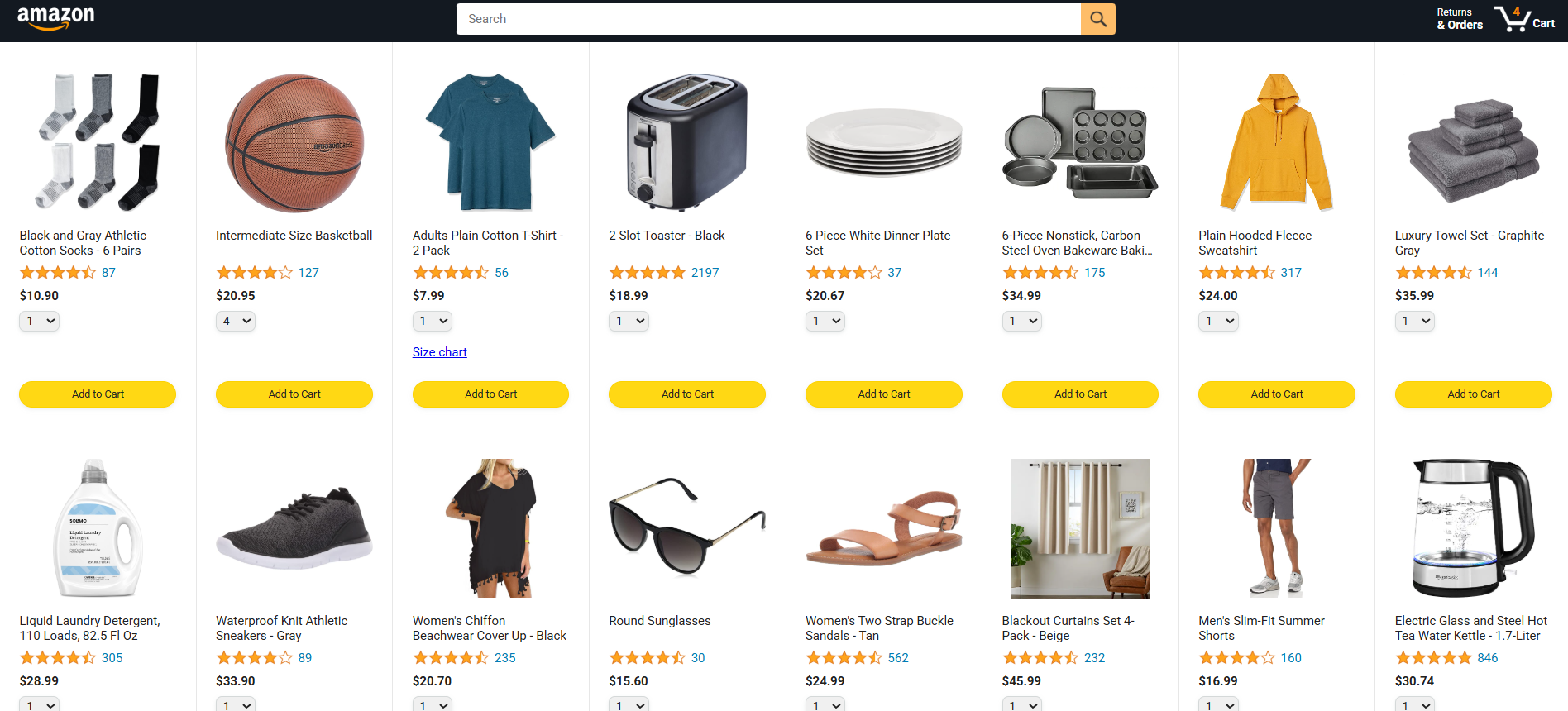Screen dimensions: 1568x711
Task: Click the 2 Slot Toaster star rating
Action: 647,273
